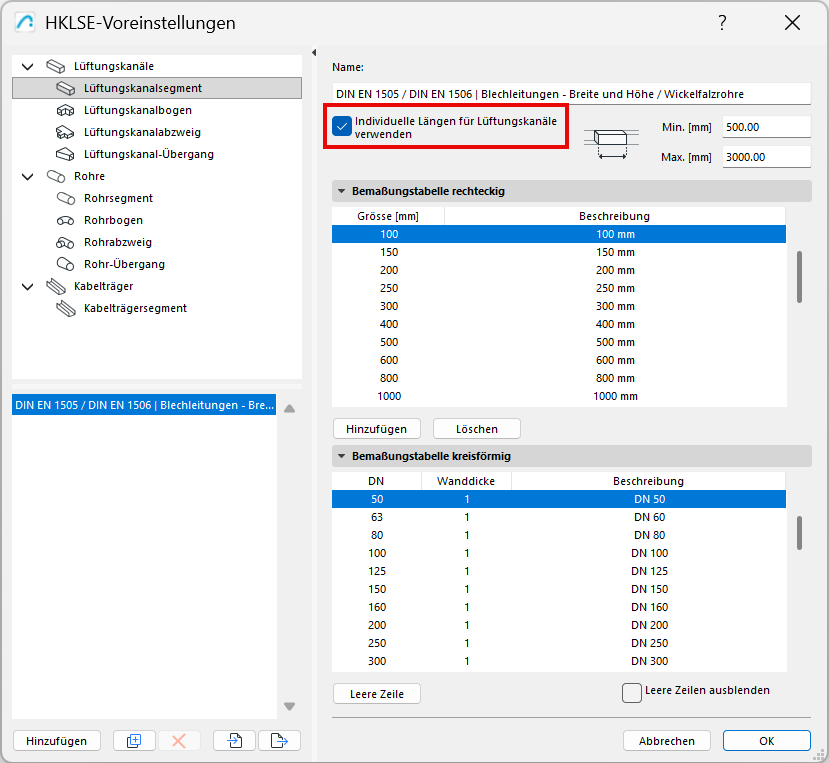Click the Name input field
This screenshot has height=763, width=829.
(x=571, y=94)
